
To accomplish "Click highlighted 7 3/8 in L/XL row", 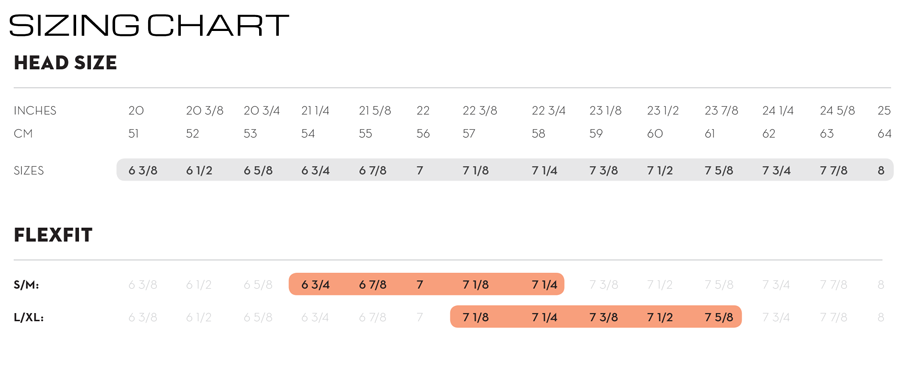I will (604, 317).
